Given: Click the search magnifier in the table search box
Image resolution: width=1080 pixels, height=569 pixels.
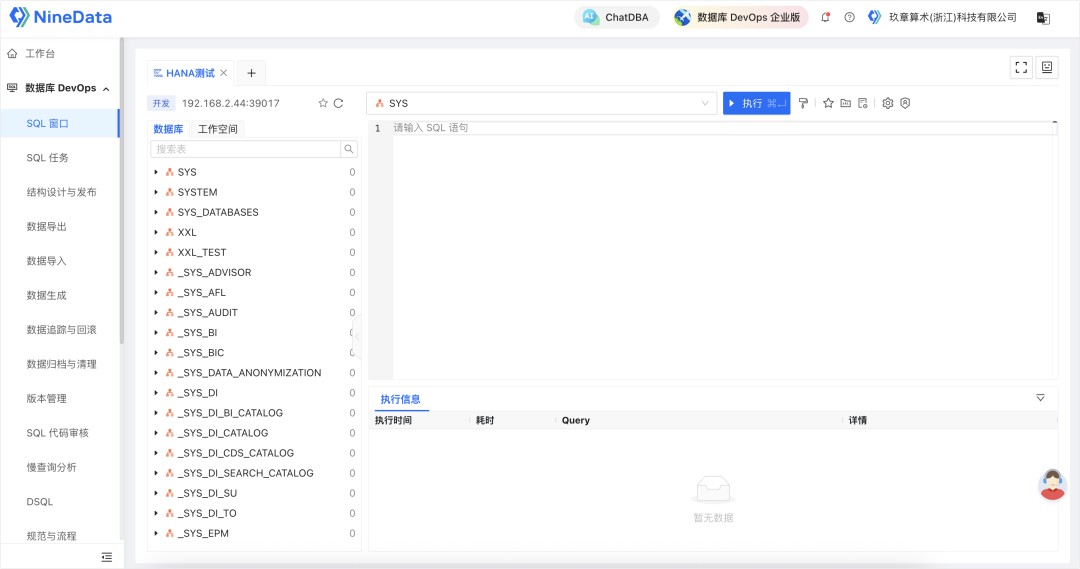Looking at the screenshot, I should (349, 149).
